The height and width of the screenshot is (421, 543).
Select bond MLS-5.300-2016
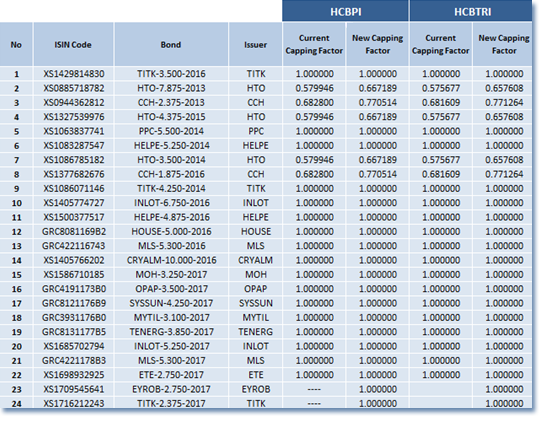[171, 246]
